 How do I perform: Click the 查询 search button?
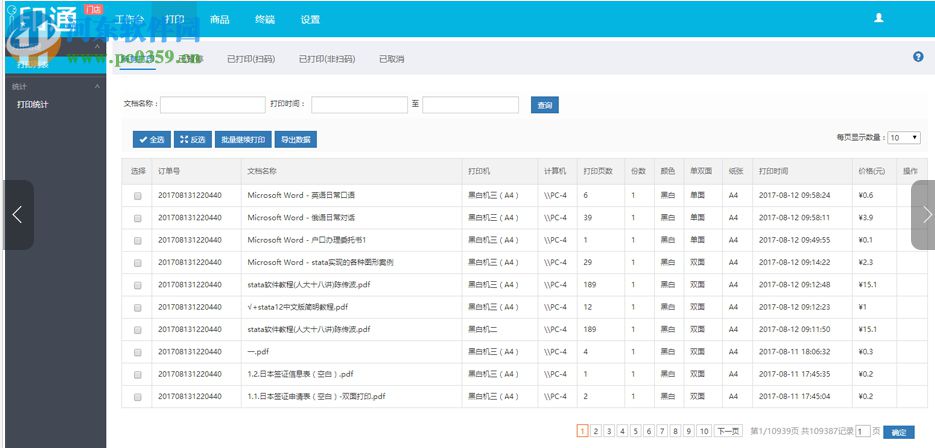tap(544, 105)
